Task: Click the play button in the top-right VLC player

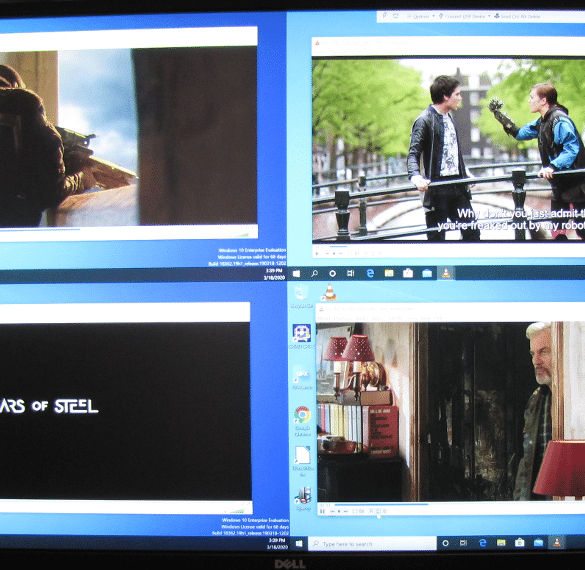Action: (317, 253)
